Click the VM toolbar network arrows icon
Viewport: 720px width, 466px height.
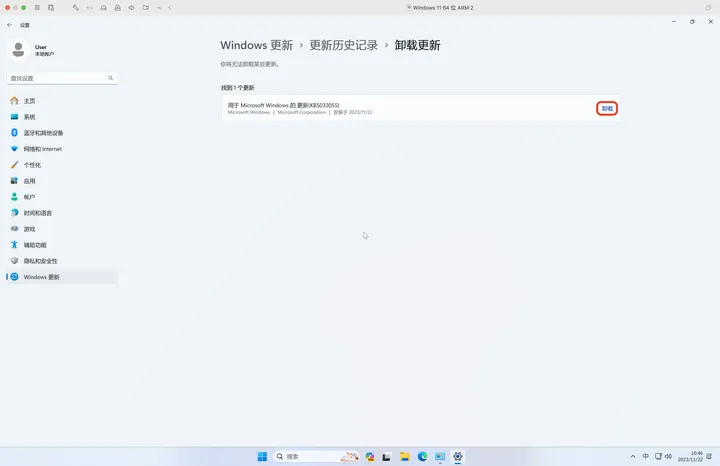click(90, 7)
